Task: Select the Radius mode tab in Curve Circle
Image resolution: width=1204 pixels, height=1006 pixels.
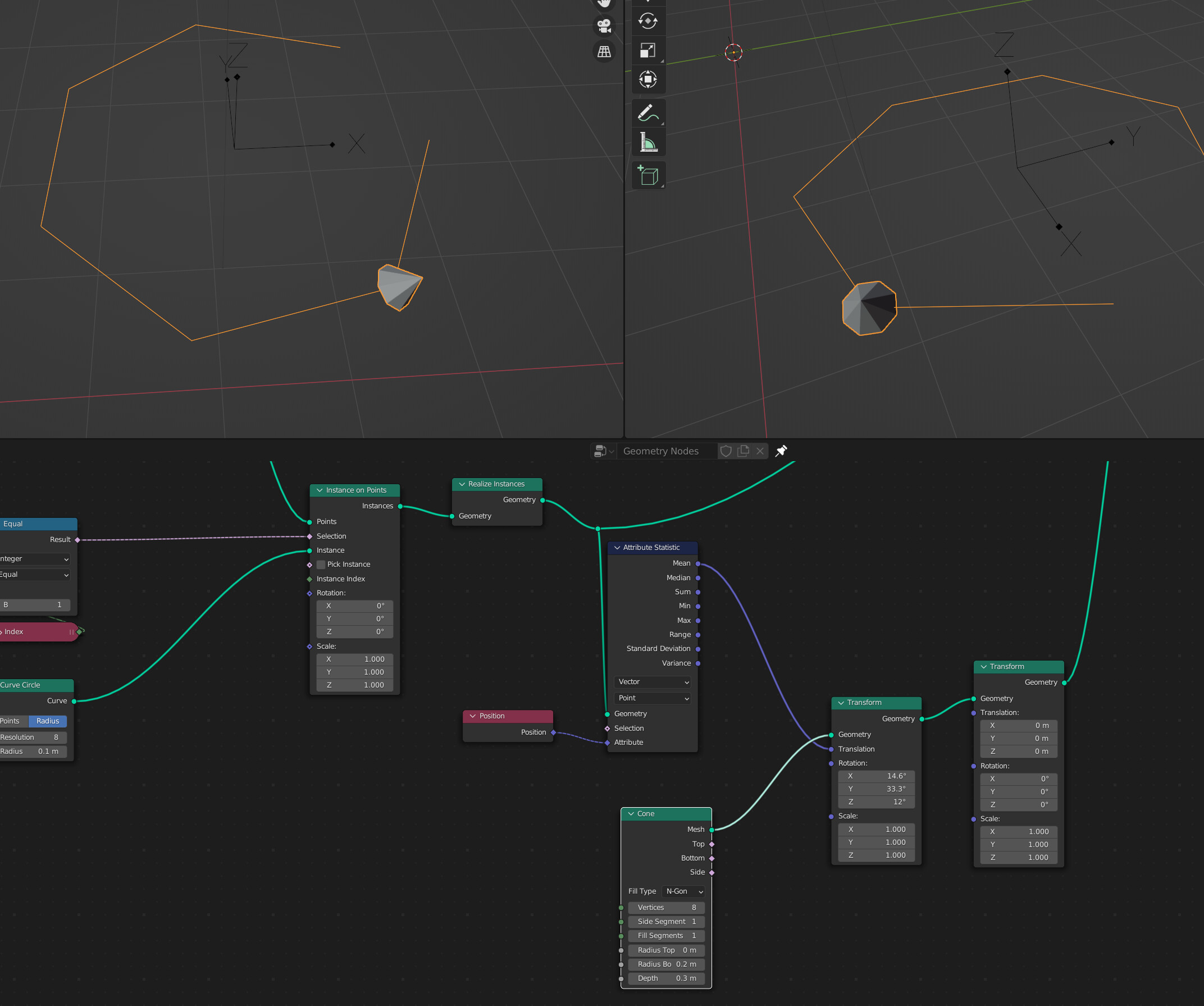Action: tap(48, 721)
